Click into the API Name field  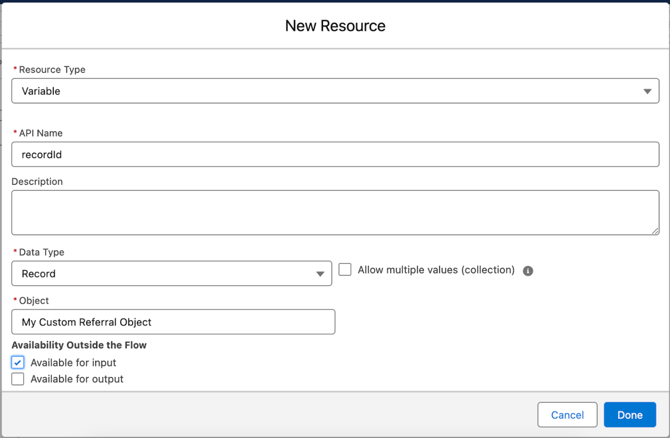tap(335, 155)
